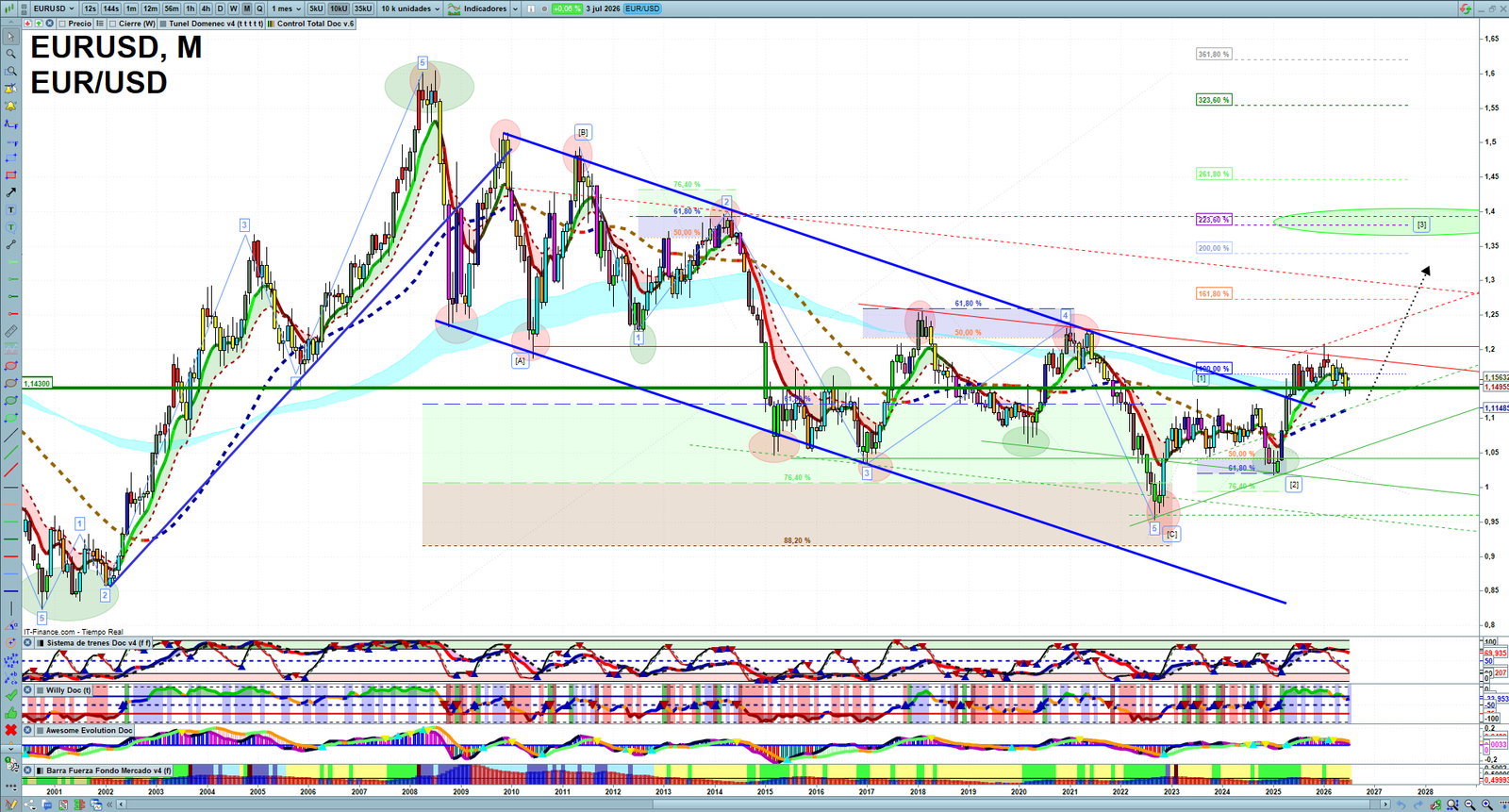Viewport: 1509px width, 812px height.
Task: Open the Elliott wave numbering tool
Action: (11, 660)
